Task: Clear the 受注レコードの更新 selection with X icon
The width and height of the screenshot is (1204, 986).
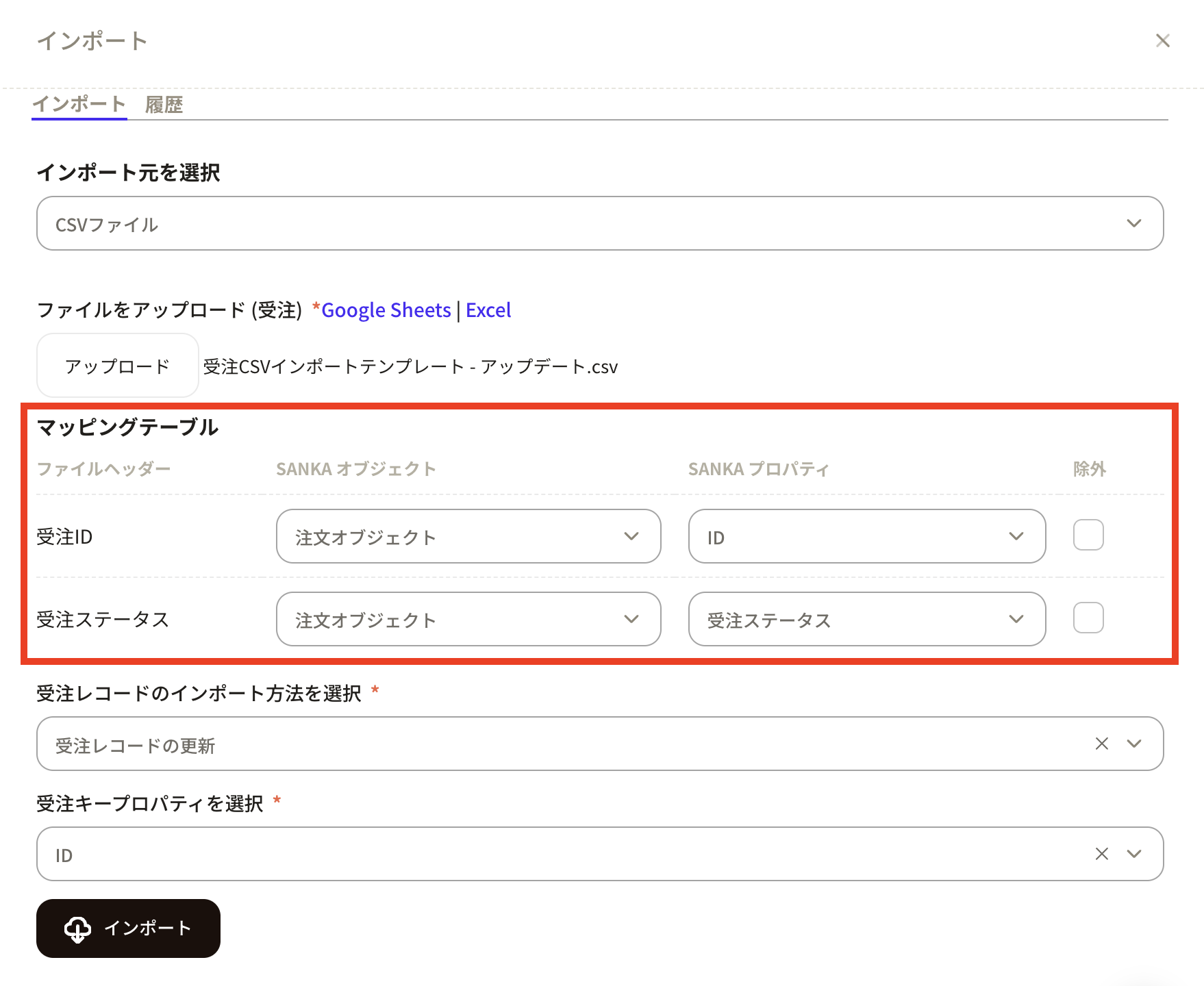Action: point(1101,744)
